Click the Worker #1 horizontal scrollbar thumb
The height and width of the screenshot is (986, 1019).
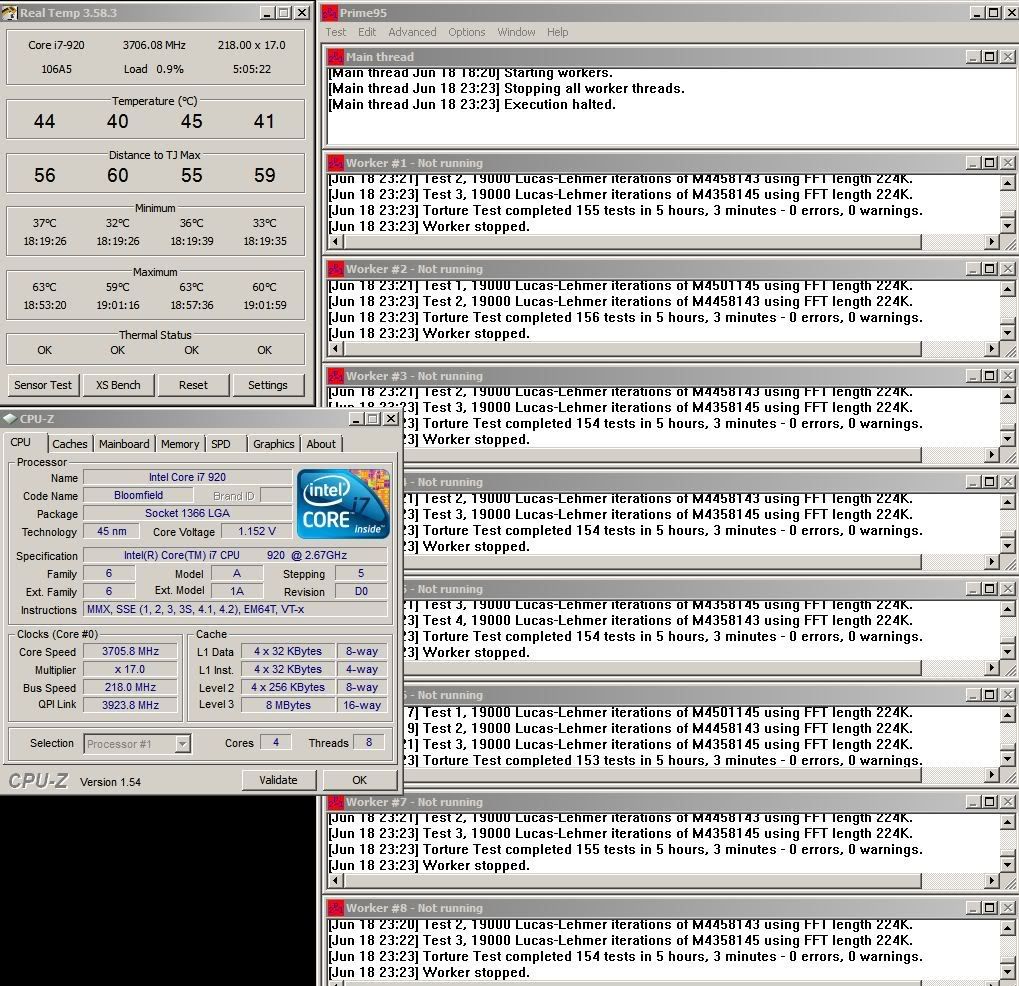632,242
